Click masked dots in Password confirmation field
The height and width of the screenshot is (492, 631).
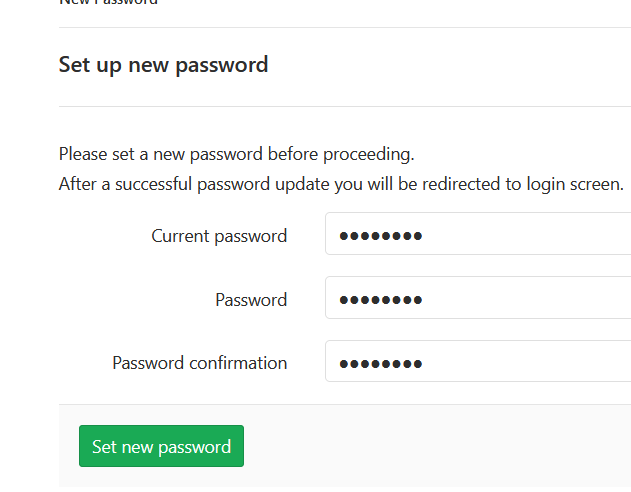coord(381,362)
